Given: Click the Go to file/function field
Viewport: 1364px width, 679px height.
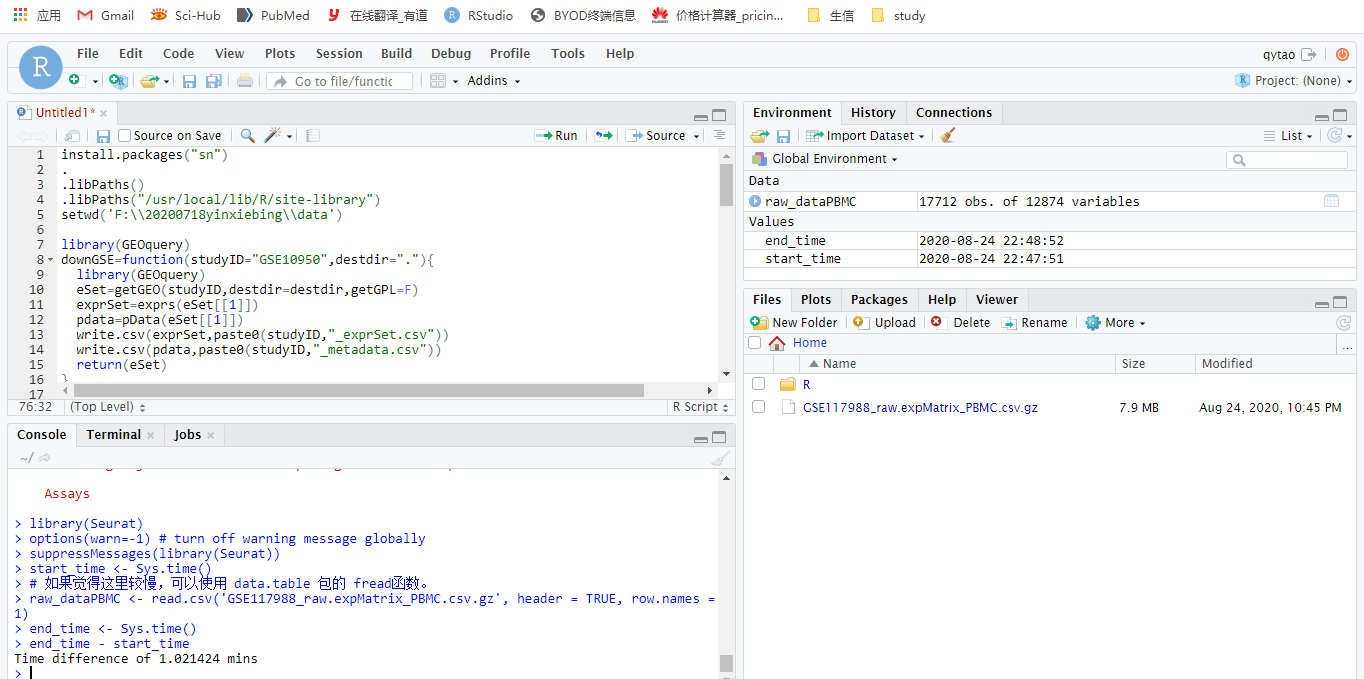Looking at the screenshot, I should click(340, 81).
